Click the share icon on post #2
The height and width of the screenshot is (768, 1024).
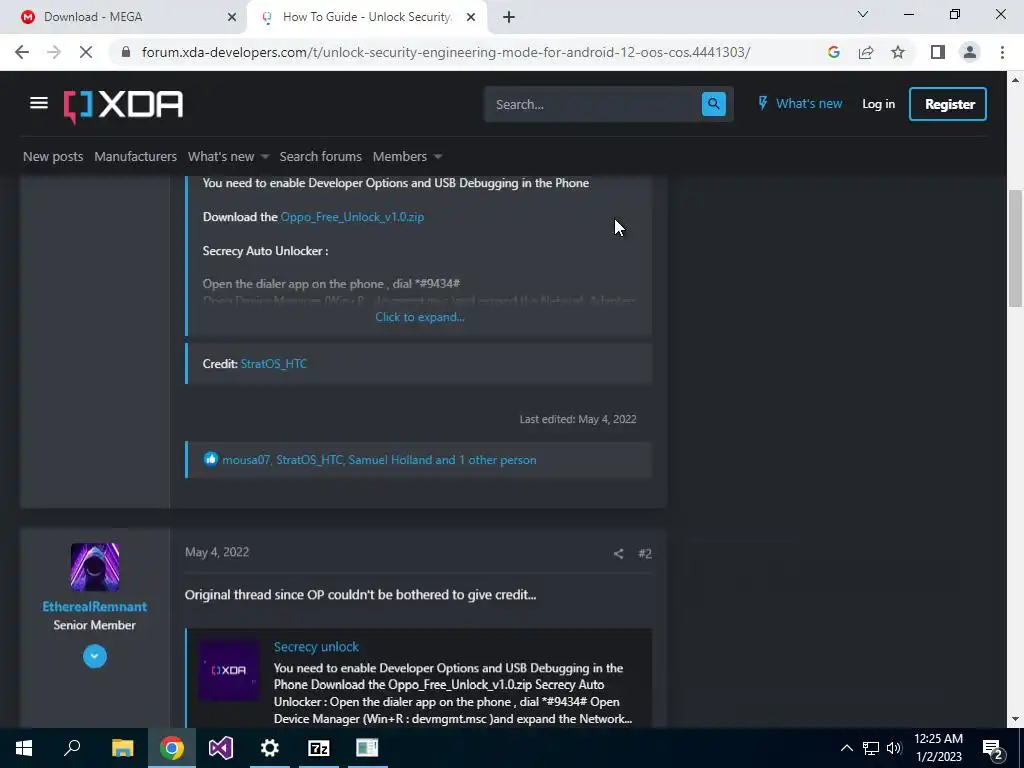[618, 554]
